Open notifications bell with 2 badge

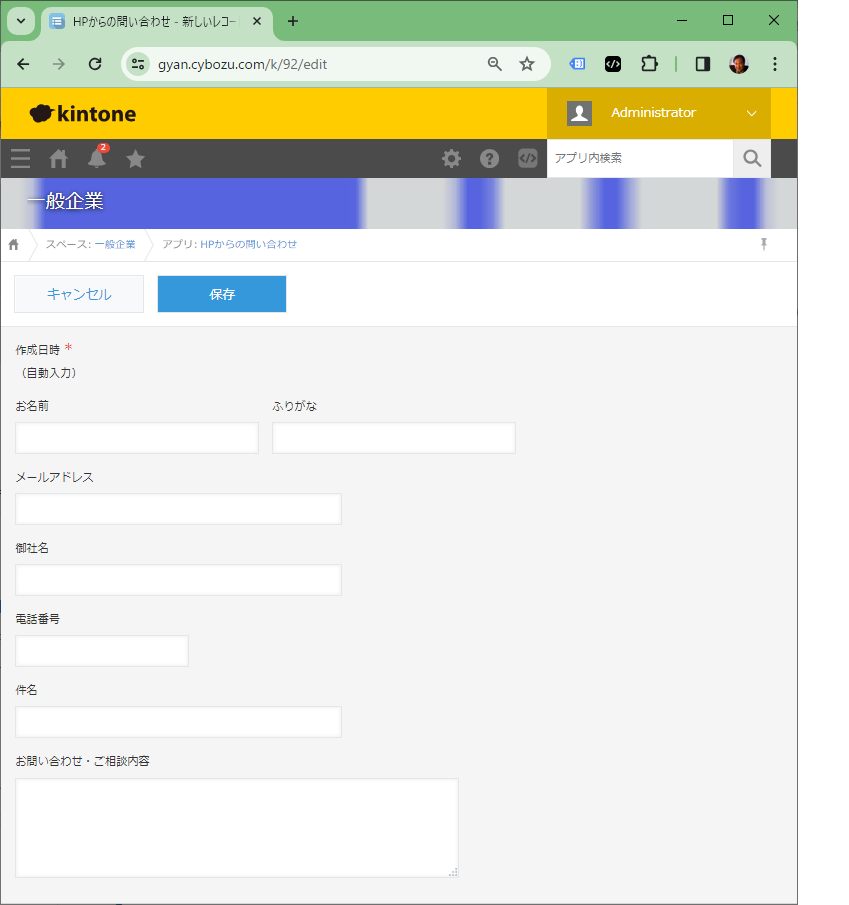[x=97, y=158]
